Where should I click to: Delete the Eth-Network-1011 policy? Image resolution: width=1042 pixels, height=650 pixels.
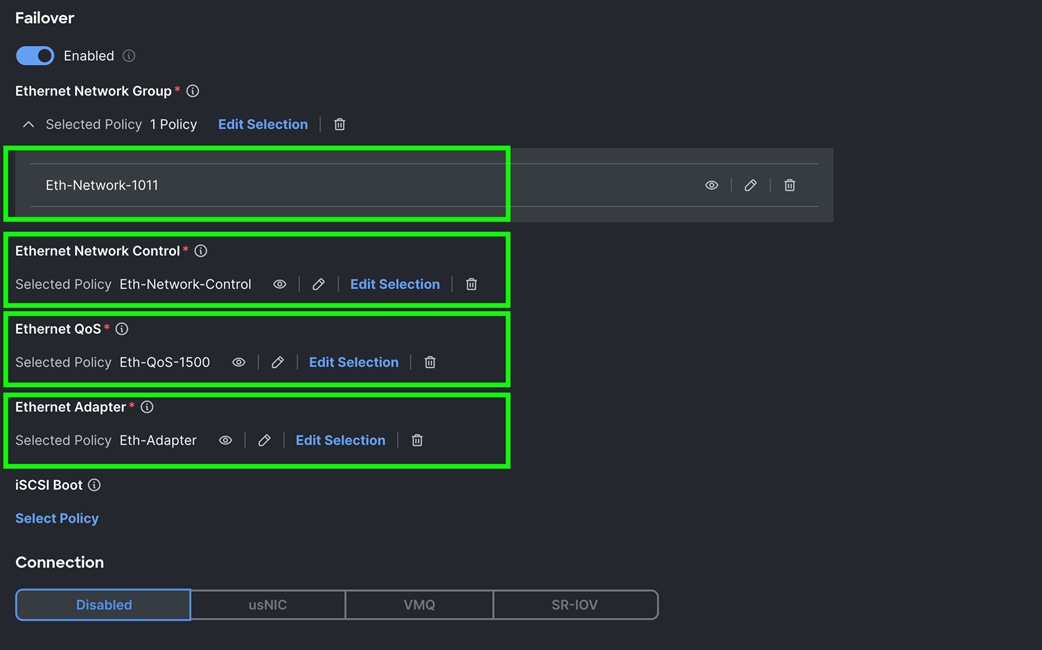[789, 185]
